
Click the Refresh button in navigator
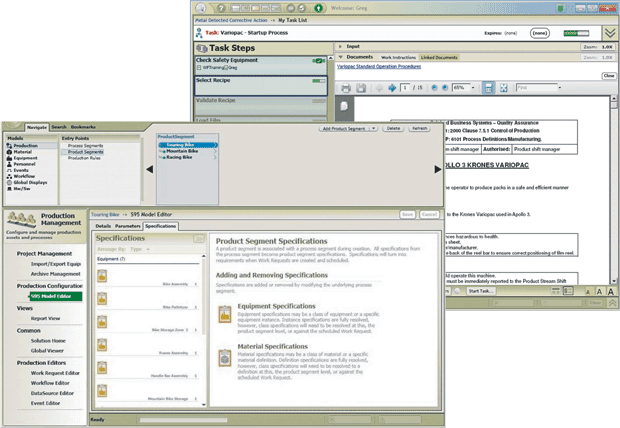coord(420,129)
